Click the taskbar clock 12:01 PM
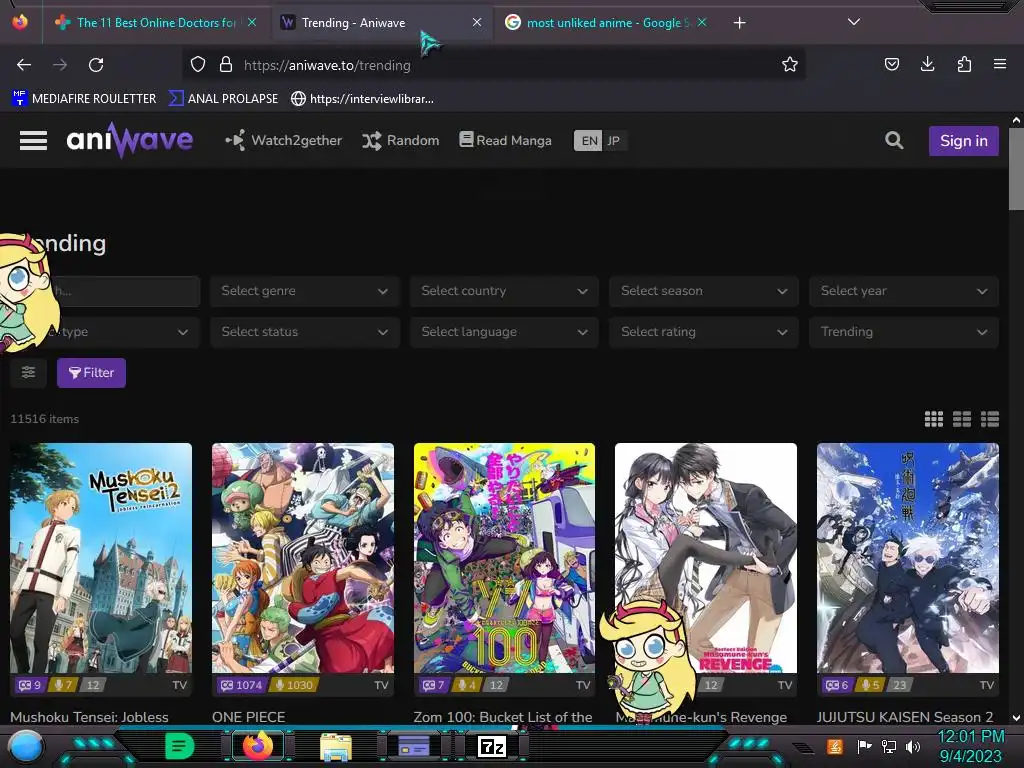The height and width of the screenshot is (768, 1024). click(x=971, y=737)
